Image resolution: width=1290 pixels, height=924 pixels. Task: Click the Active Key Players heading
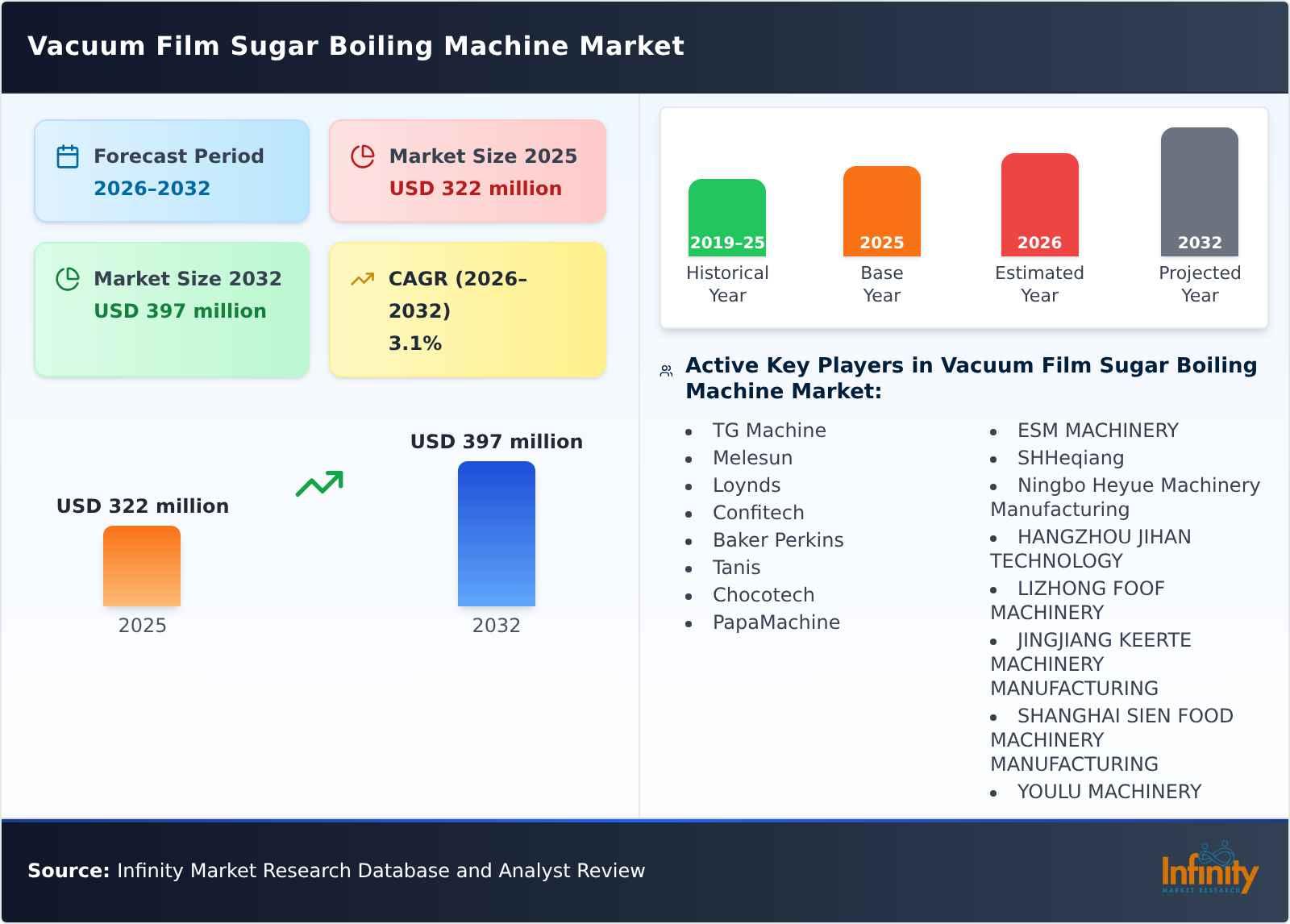(x=972, y=378)
